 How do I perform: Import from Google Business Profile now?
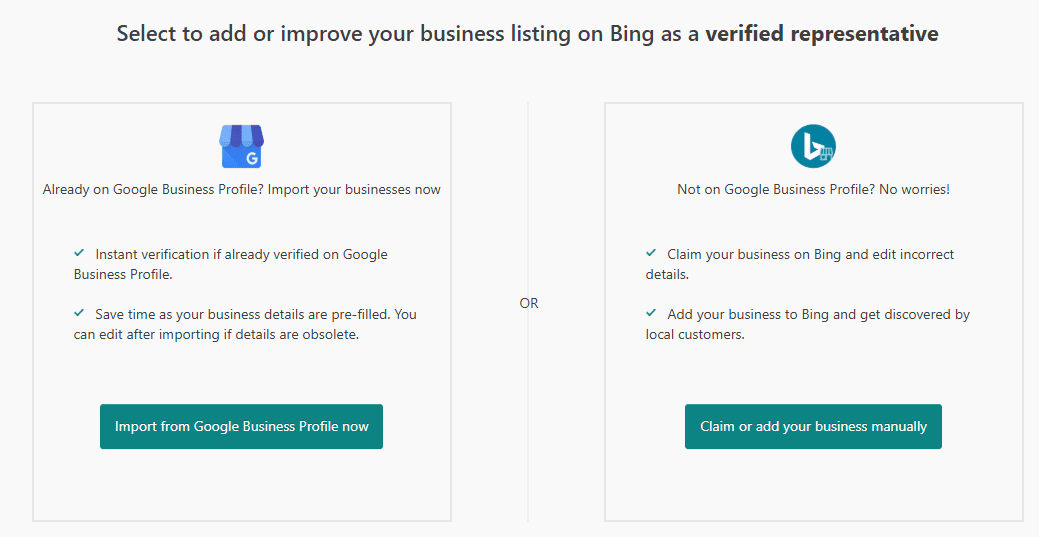(x=241, y=427)
